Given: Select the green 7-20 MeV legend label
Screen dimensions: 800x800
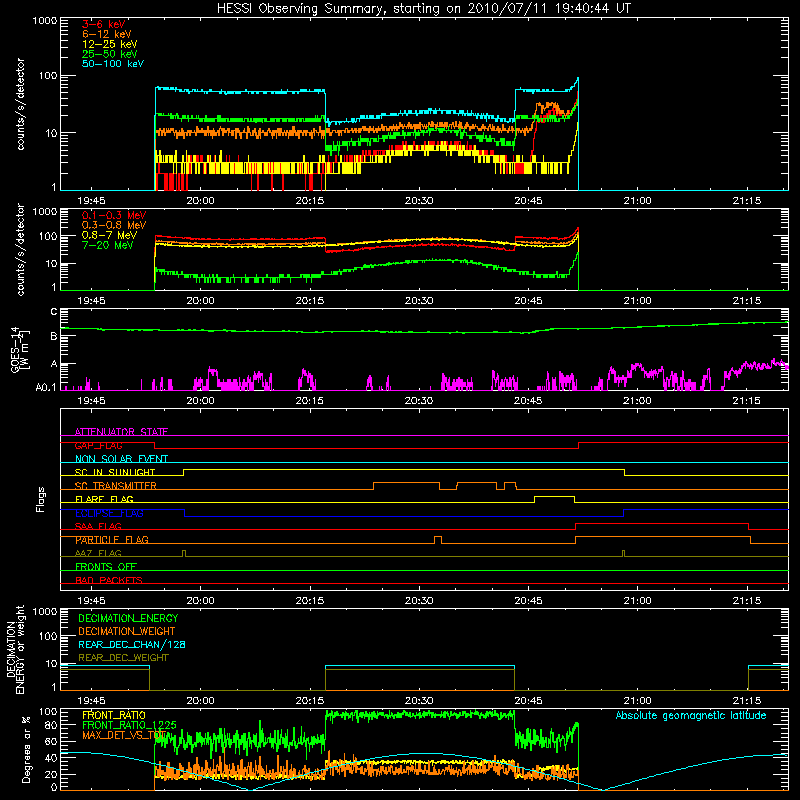Looking at the screenshot, I should tap(108, 245).
